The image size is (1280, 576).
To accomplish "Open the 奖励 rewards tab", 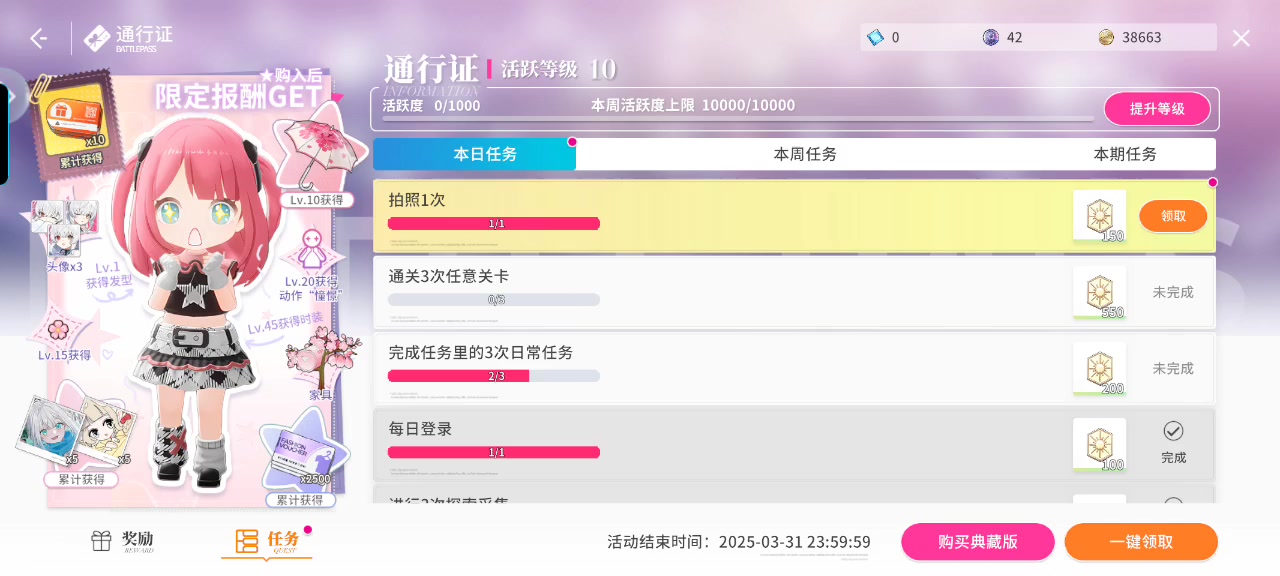I will pyautogui.click(x=123, y=541).
